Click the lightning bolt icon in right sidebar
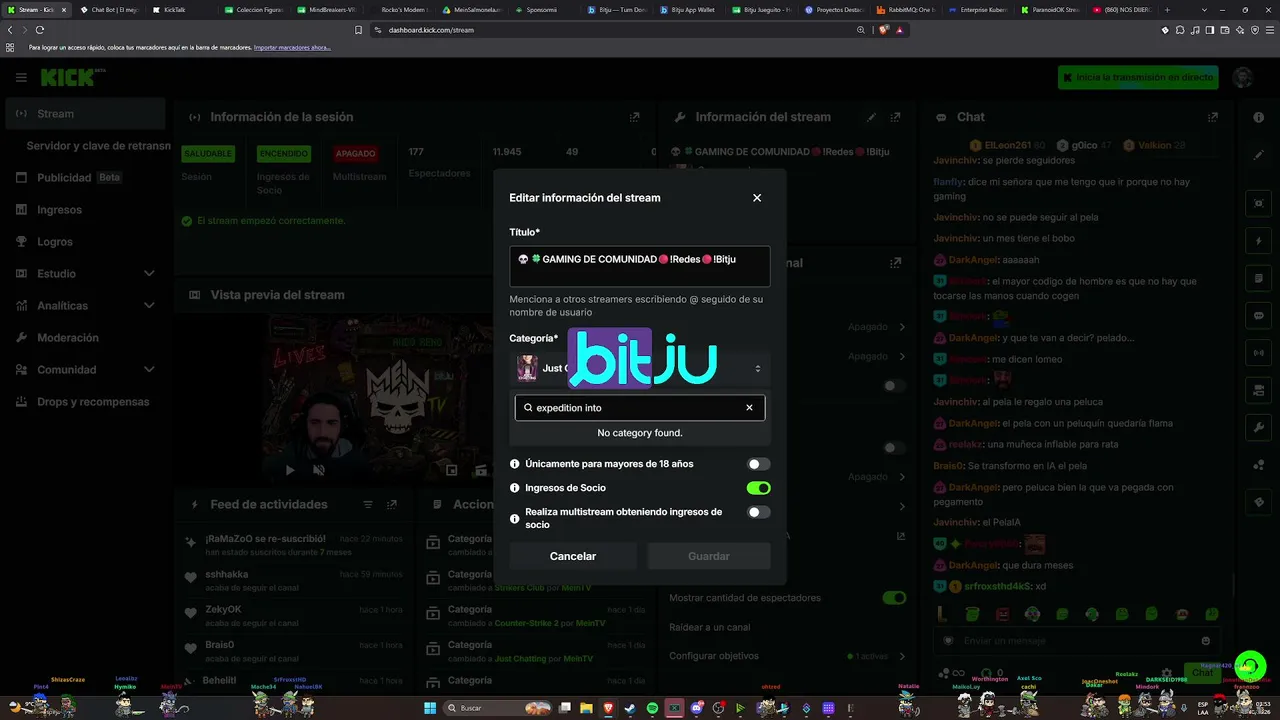This screenshot has height=720, width=1280. click(x=1258, y=241)
